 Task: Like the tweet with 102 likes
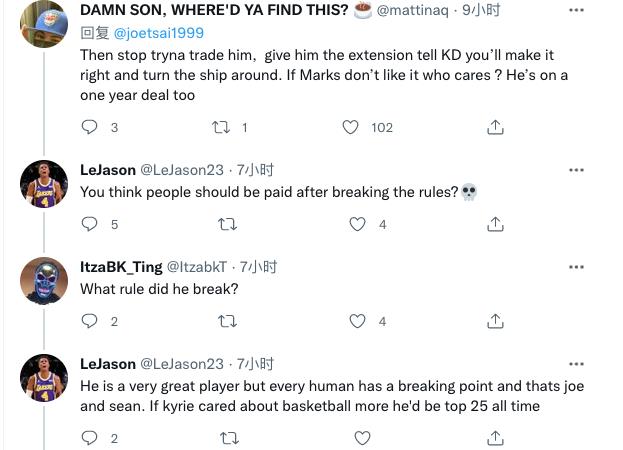click(350, 127)
